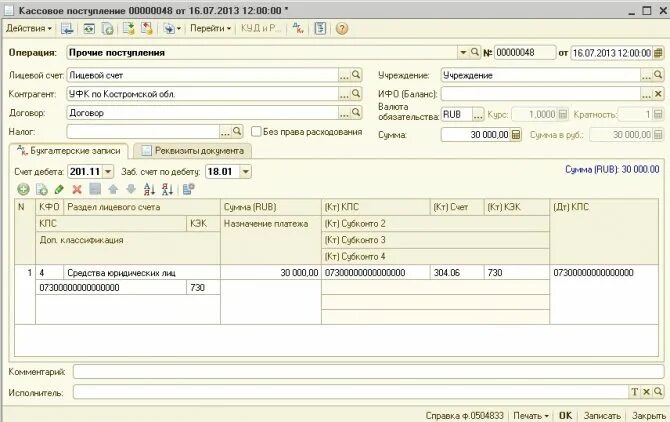Screen dimensions: 670x422
Task: Copy table row with the copy-row icon
Action: coord(41,189)
